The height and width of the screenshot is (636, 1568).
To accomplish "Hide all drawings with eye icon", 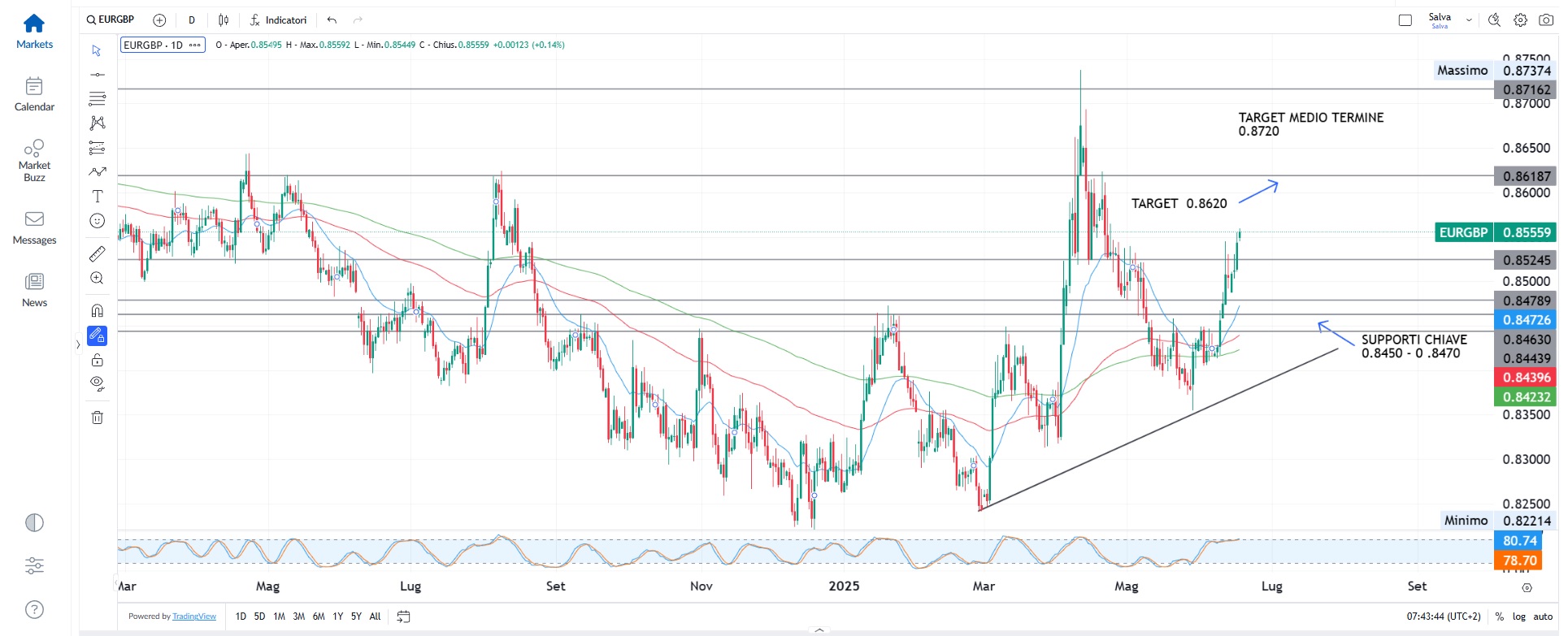I will pyautogui.click(x=97, y=383).
